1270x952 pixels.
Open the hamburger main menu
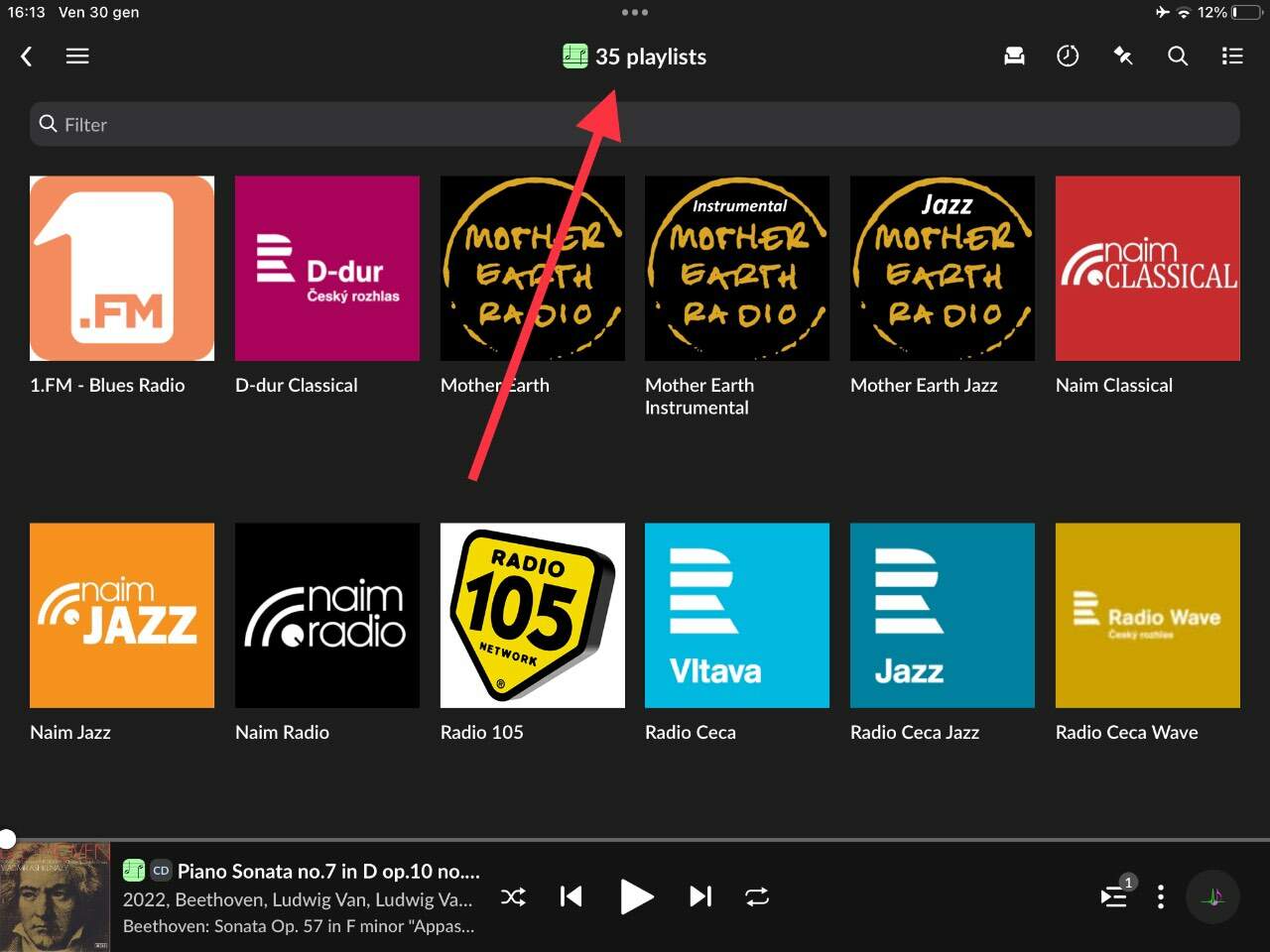(x=77, y=57)
